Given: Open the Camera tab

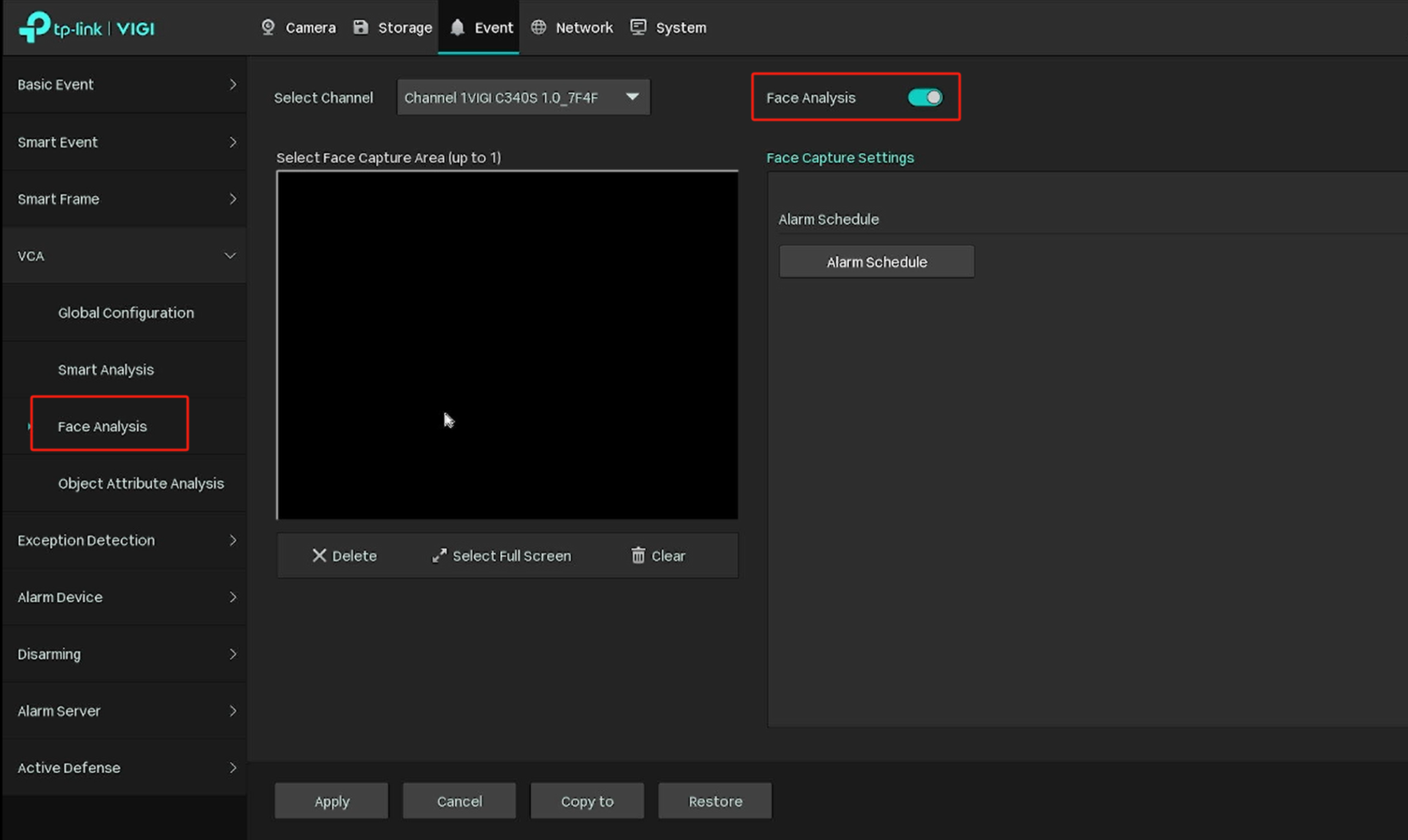Looking at the screenshot, I should [298, 27].
